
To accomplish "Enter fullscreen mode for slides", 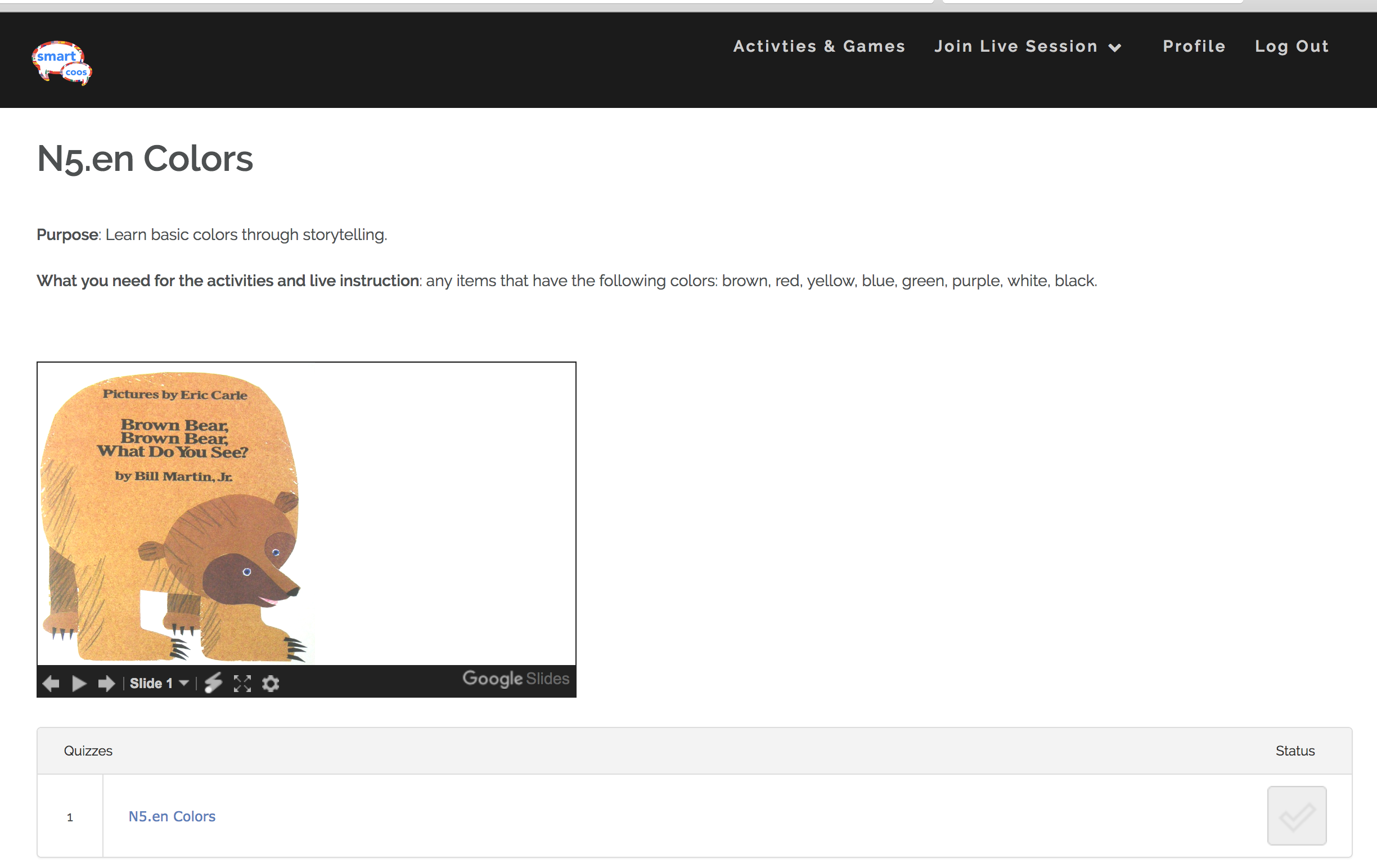I will point(242,683).
